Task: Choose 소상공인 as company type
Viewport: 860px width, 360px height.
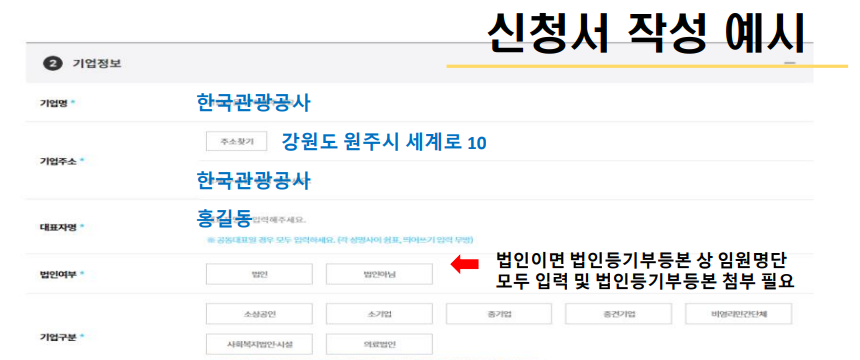Action: tap(259, 314)
